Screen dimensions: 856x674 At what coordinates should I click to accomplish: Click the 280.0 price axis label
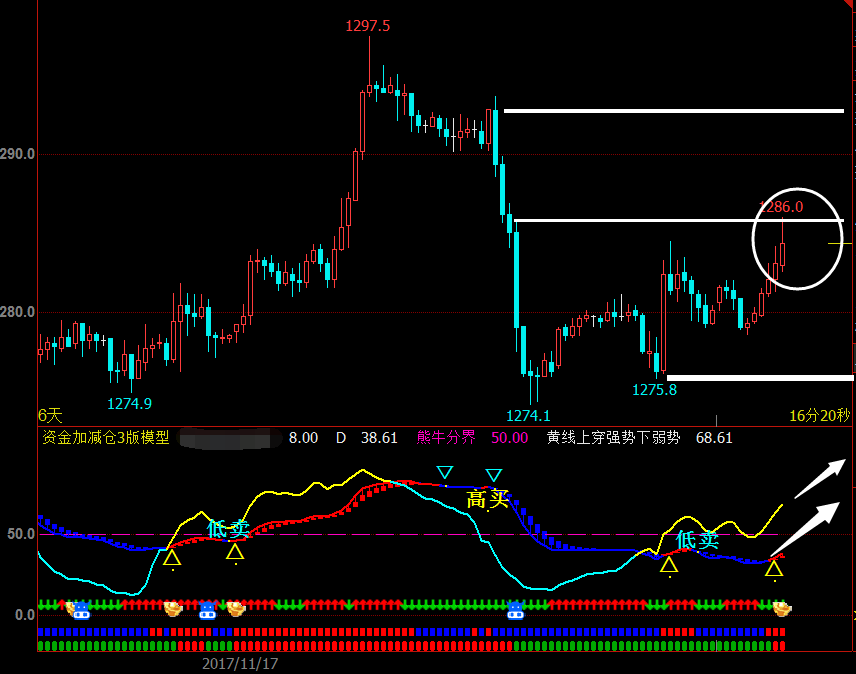tap(17, 312)
